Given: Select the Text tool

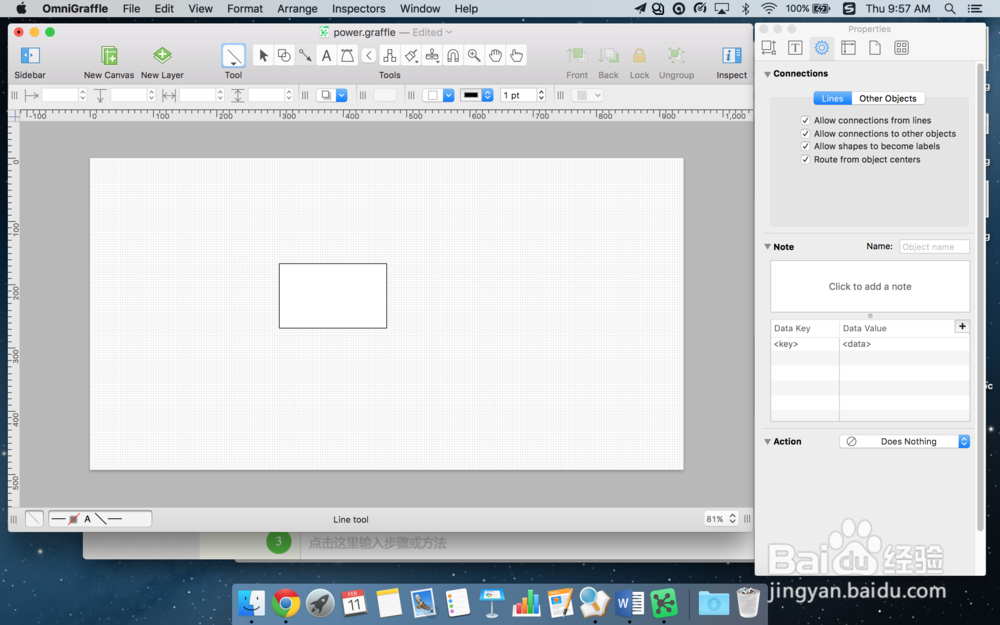Looking at the screenshot, I should coord(326,56).
